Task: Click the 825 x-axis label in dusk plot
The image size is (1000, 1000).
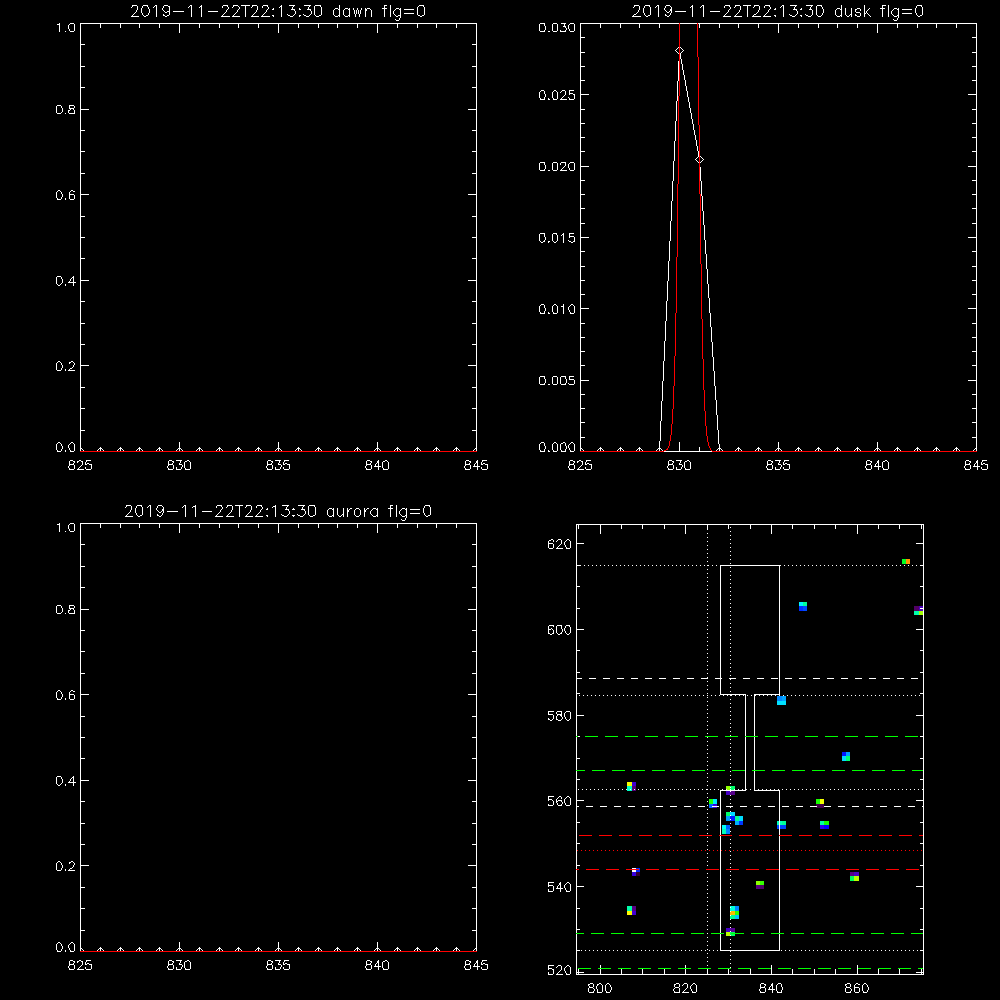Action: [x=580, y=466]
